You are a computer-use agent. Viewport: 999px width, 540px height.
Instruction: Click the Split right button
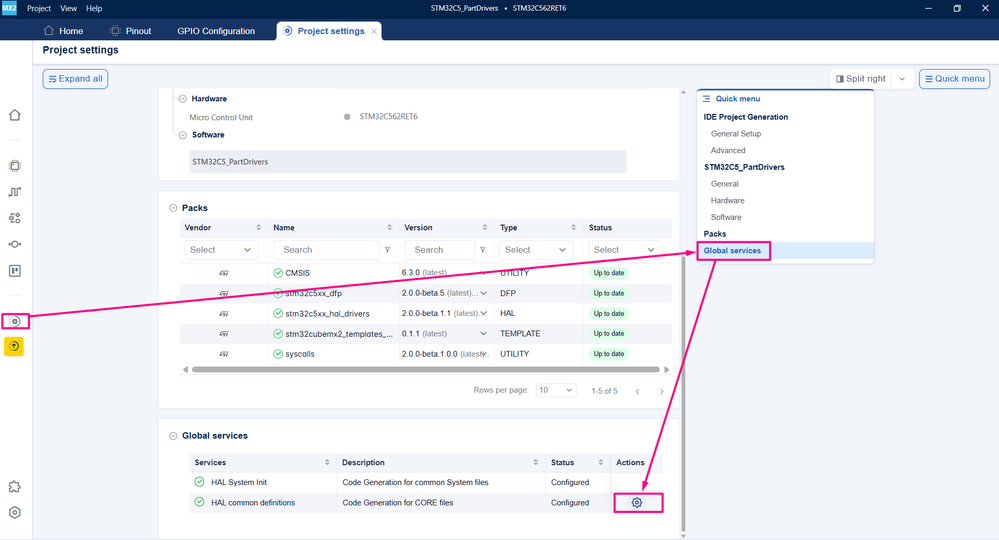click(x=861, y=79)
